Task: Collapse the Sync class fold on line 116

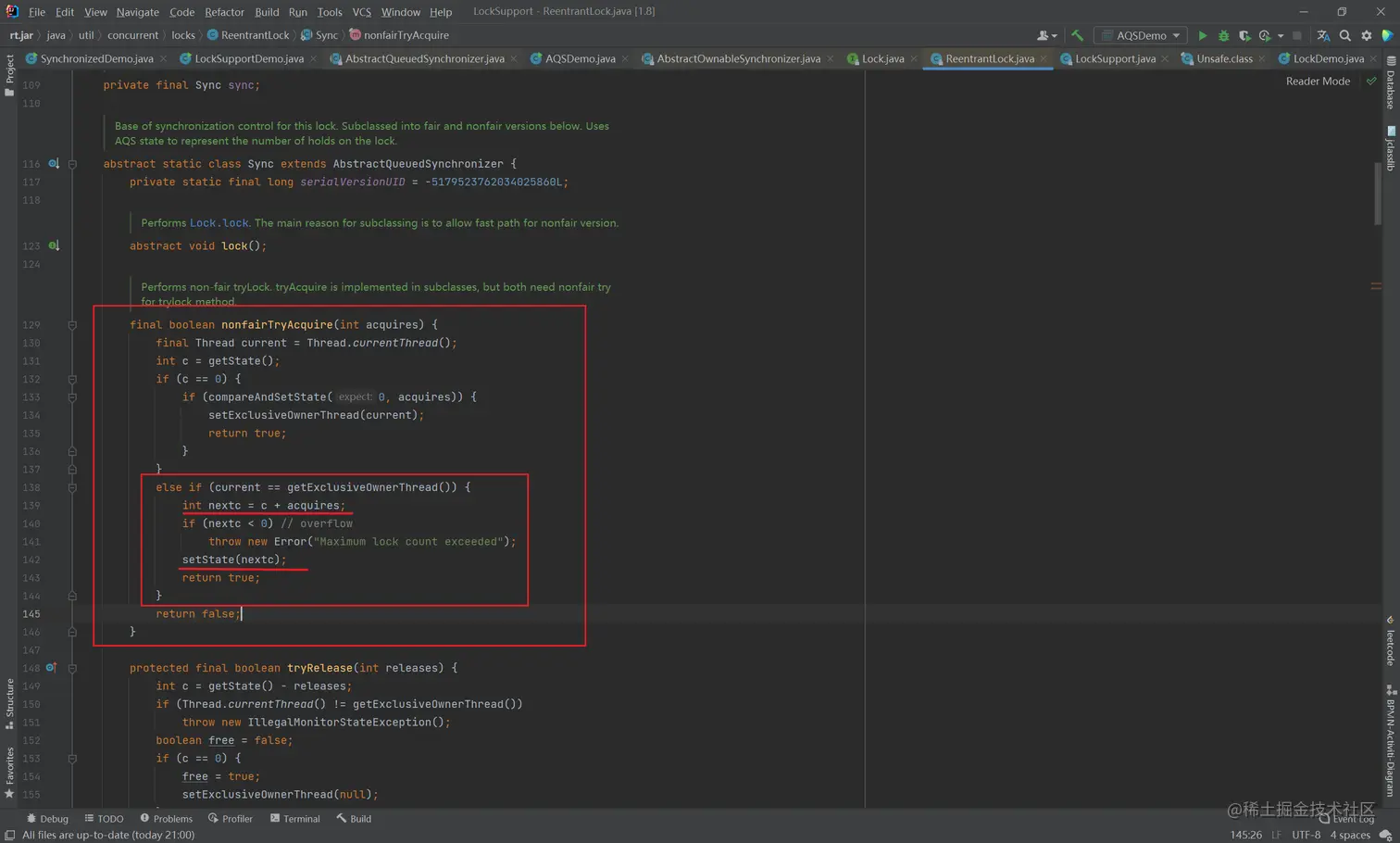Action: pos(72,164)
